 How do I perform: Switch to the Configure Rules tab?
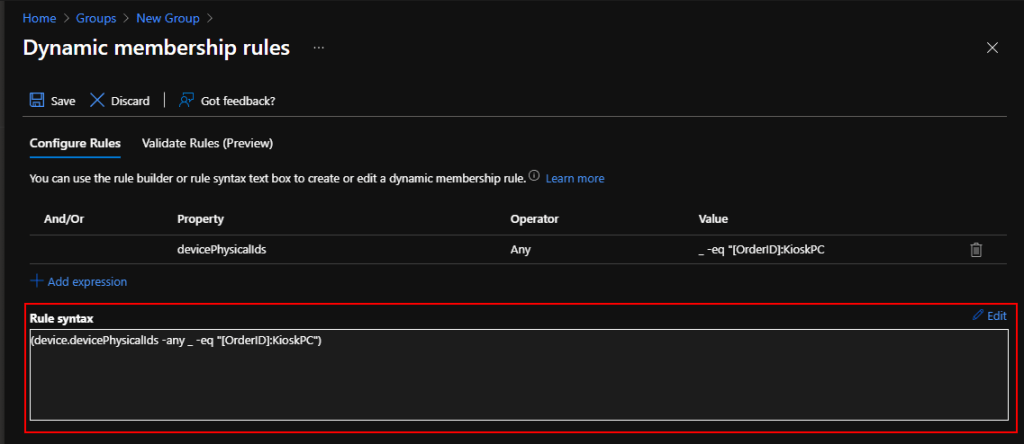[75, 143]
